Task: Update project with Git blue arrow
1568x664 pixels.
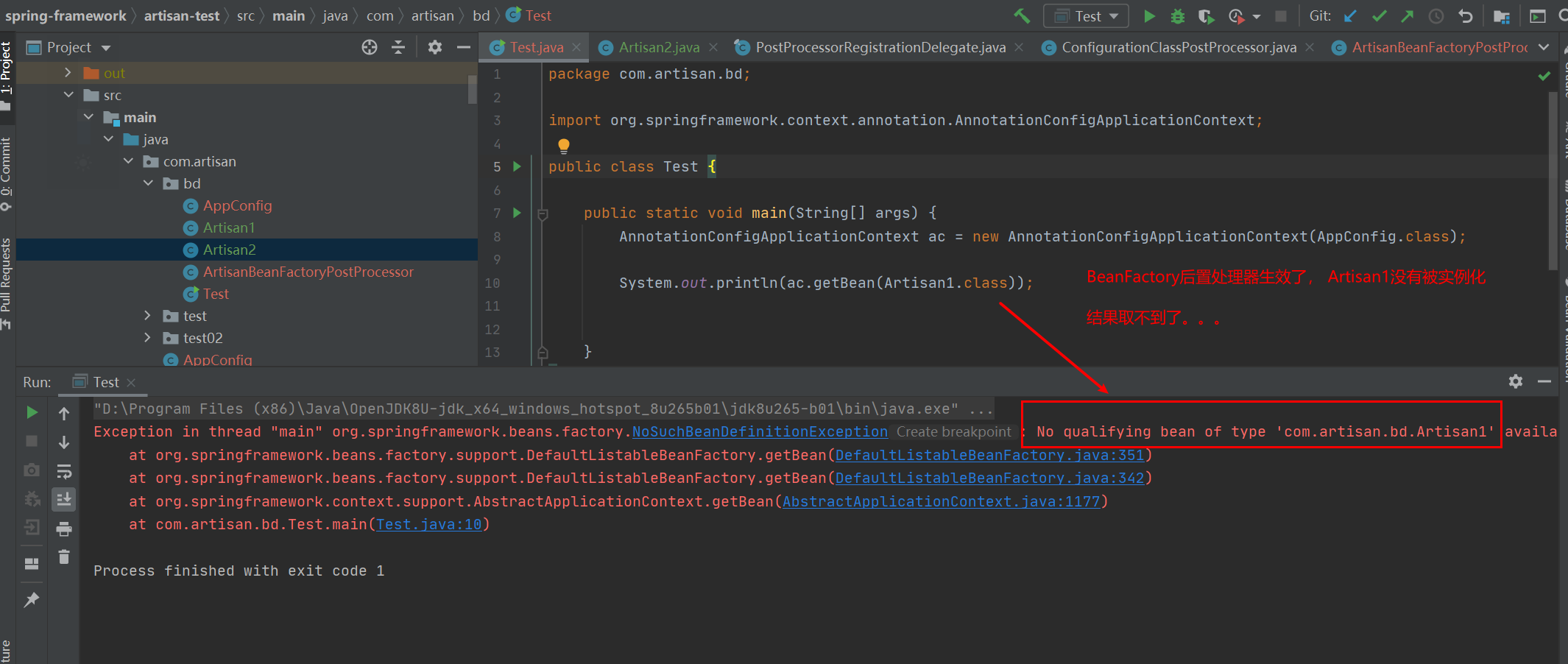Action: click(1350, 15)
